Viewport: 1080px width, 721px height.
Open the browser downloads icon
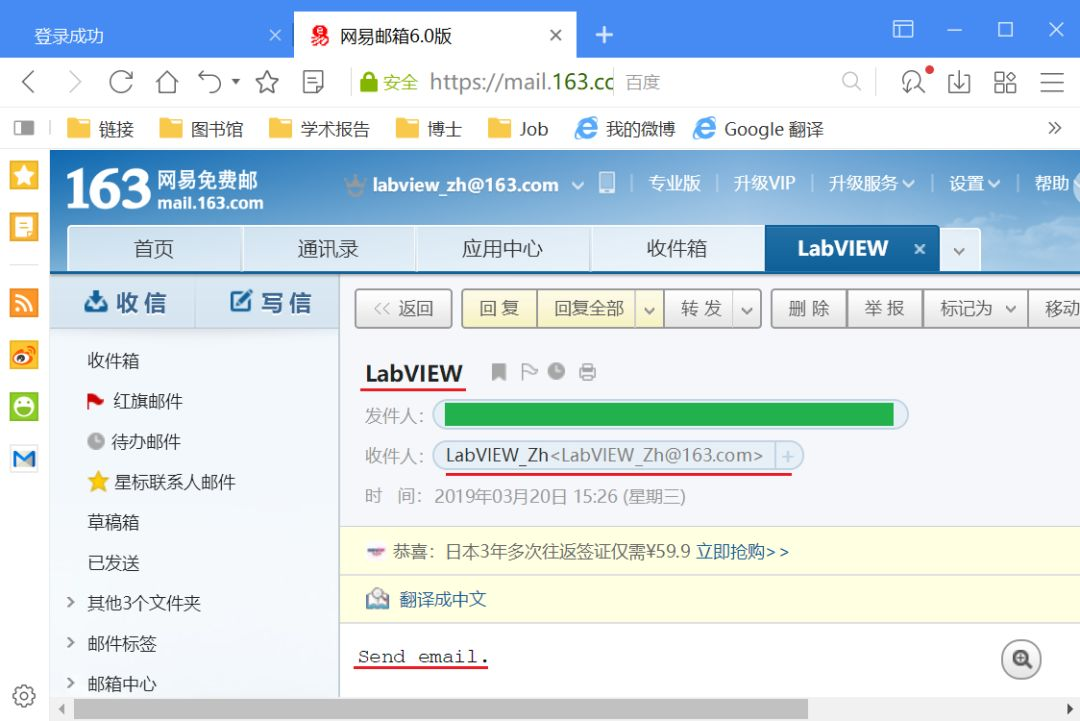pyautogui.click(x=959, y=82)
